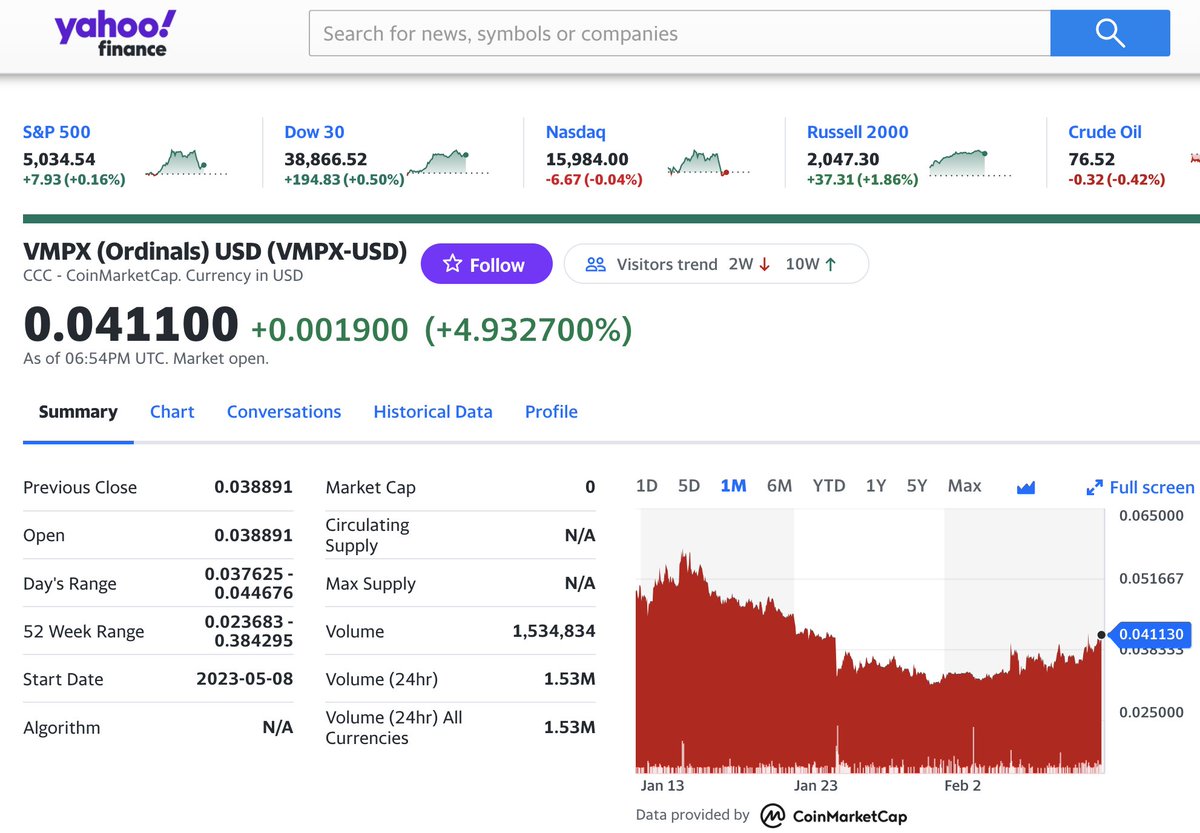Viewport: 1200px width, 833px height.
Task: Open the Crude Oil quote link
Action: [1105, 132]
